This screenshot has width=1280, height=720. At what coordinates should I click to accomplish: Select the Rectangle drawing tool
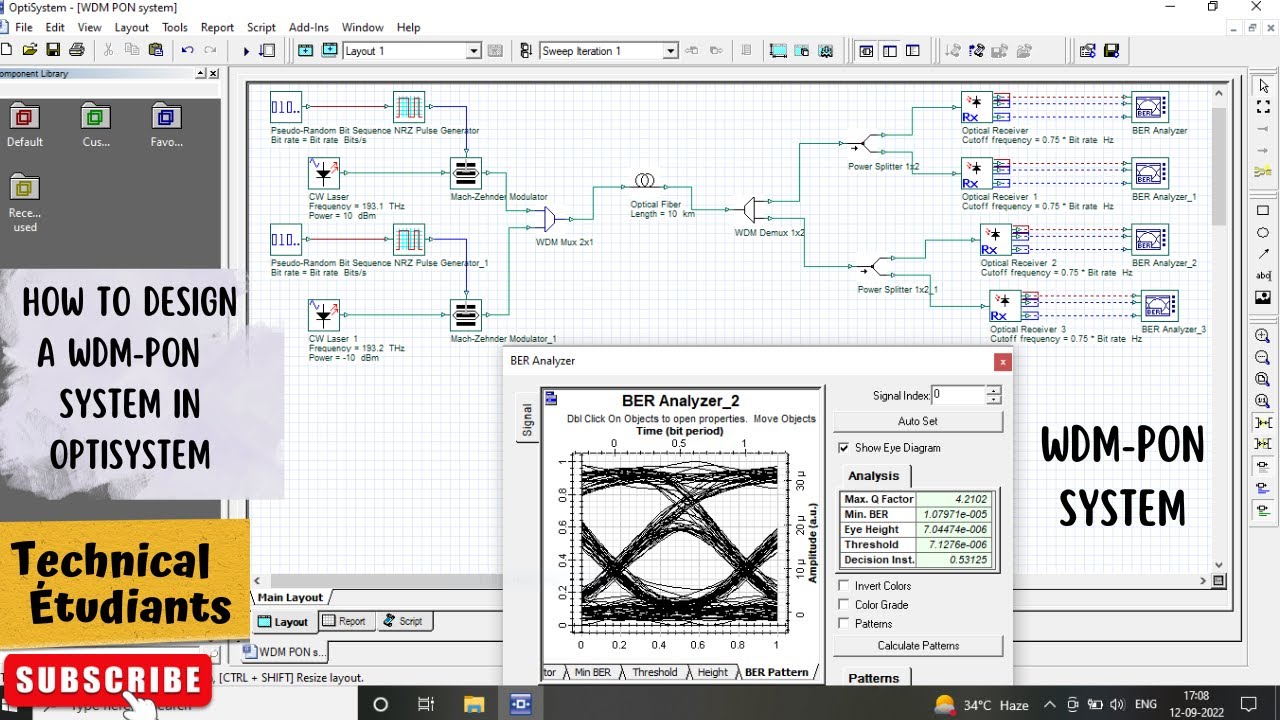[1263, 211]
